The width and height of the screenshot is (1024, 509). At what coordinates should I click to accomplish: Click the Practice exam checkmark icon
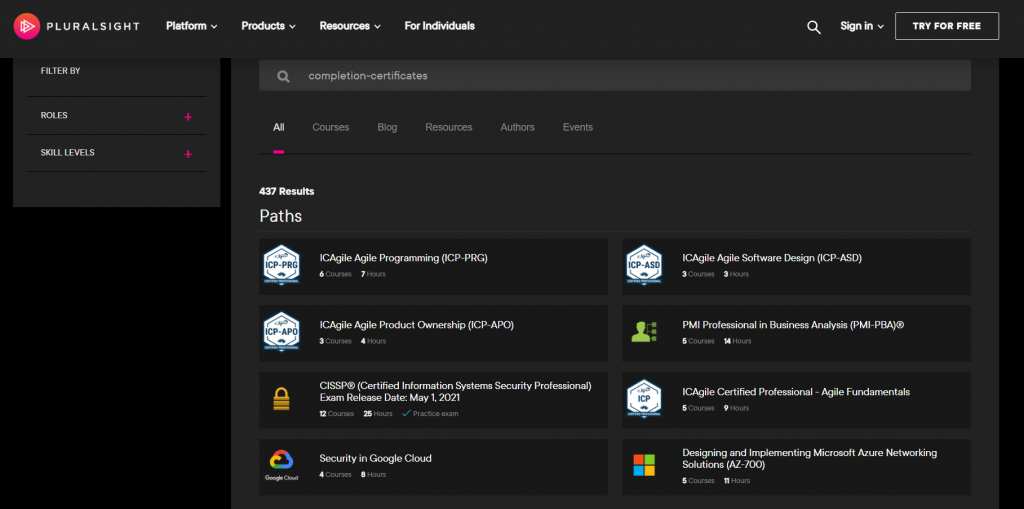406,413
